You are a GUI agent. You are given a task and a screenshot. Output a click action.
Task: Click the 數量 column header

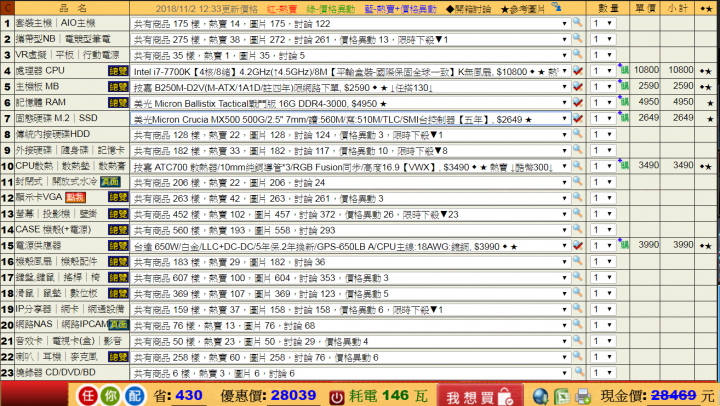pyautogui.click(x=608, y=8)
